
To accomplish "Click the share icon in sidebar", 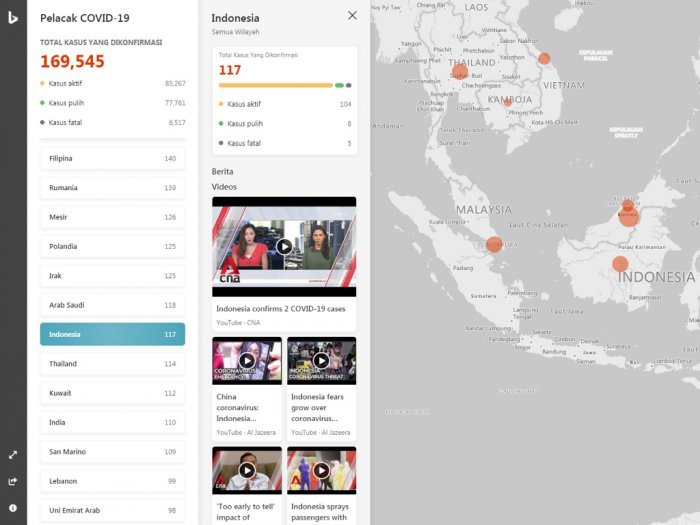I will click(13, 481).
